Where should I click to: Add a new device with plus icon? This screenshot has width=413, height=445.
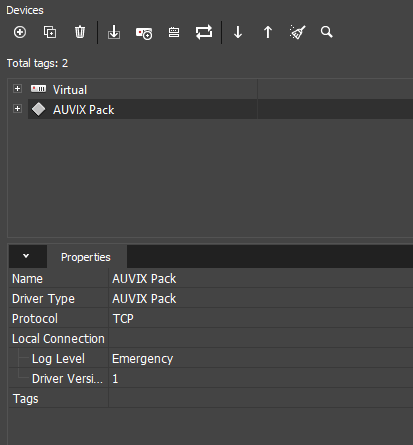[x=20, y=32]
